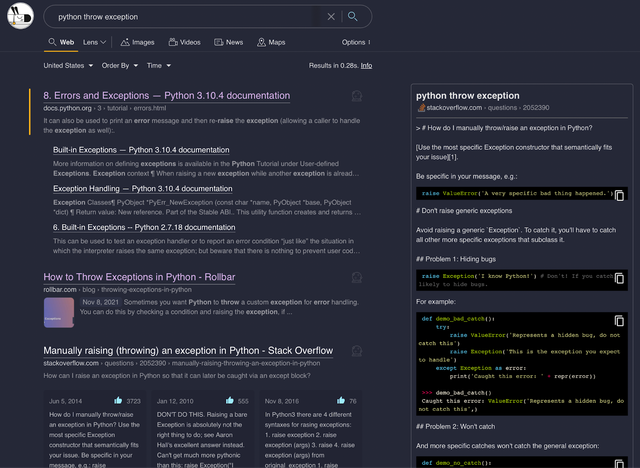Click the shield icon beside Errors and Exceptions result

(x=357, y=96)
